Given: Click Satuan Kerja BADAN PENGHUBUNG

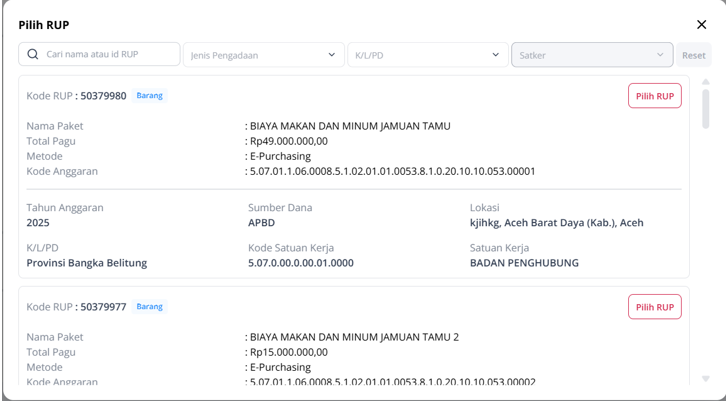Looking at the screenshot, I should (x=524, y=263).
